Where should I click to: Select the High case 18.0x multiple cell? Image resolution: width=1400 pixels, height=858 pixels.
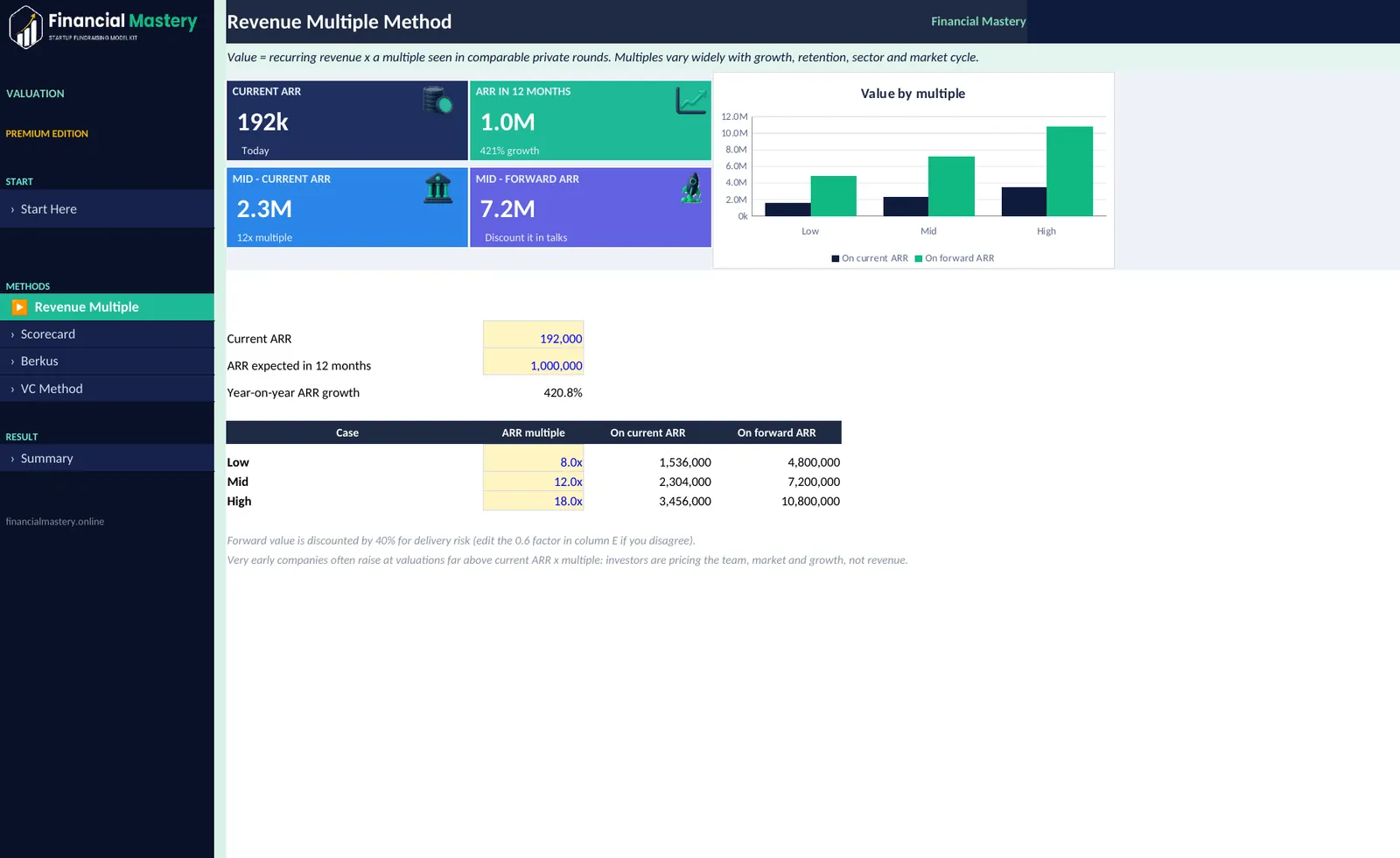(533, 502)
